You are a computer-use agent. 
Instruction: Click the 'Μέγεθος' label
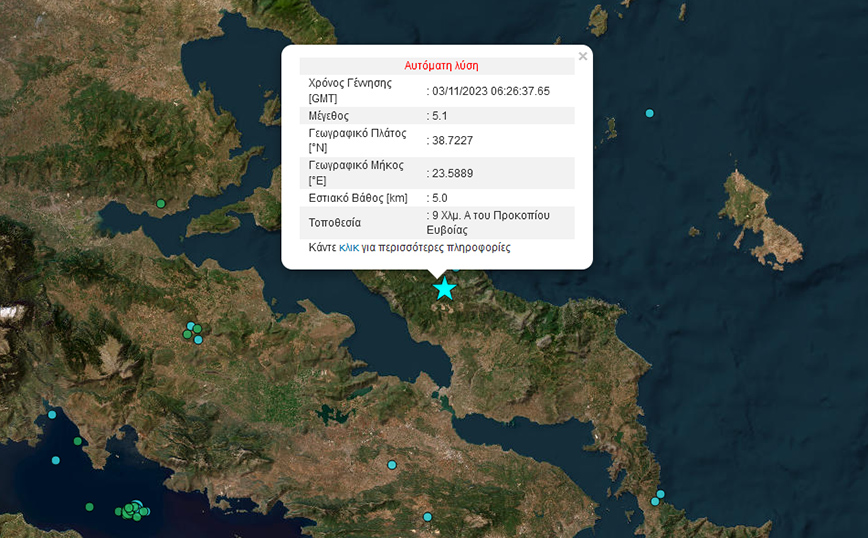point(328,116)
